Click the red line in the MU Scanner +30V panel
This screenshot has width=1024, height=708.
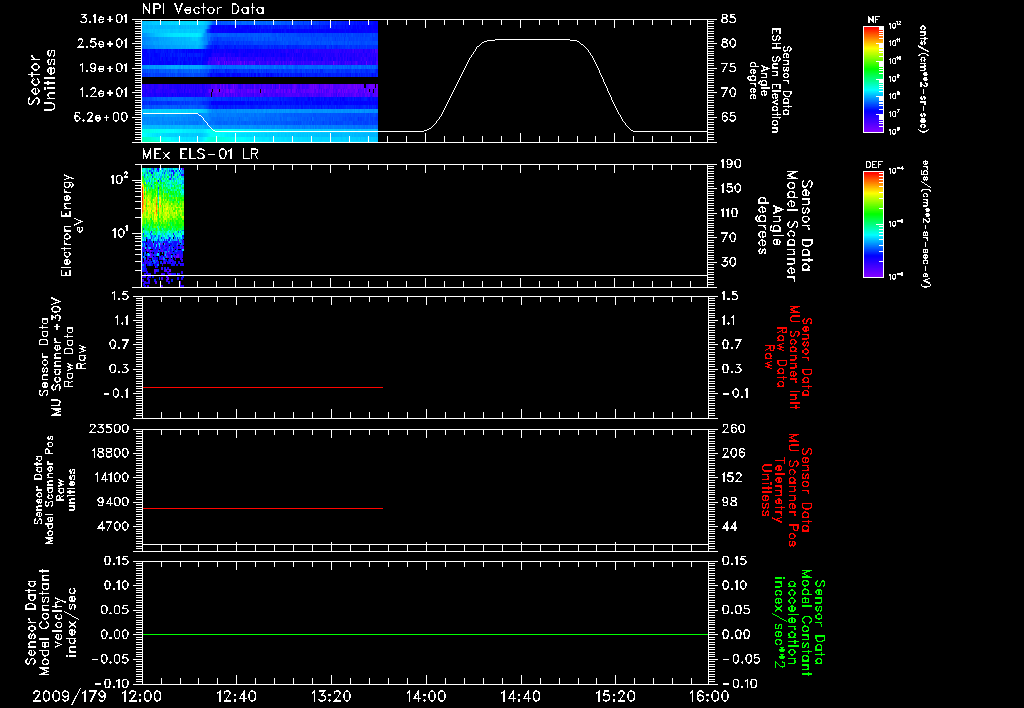262,387
